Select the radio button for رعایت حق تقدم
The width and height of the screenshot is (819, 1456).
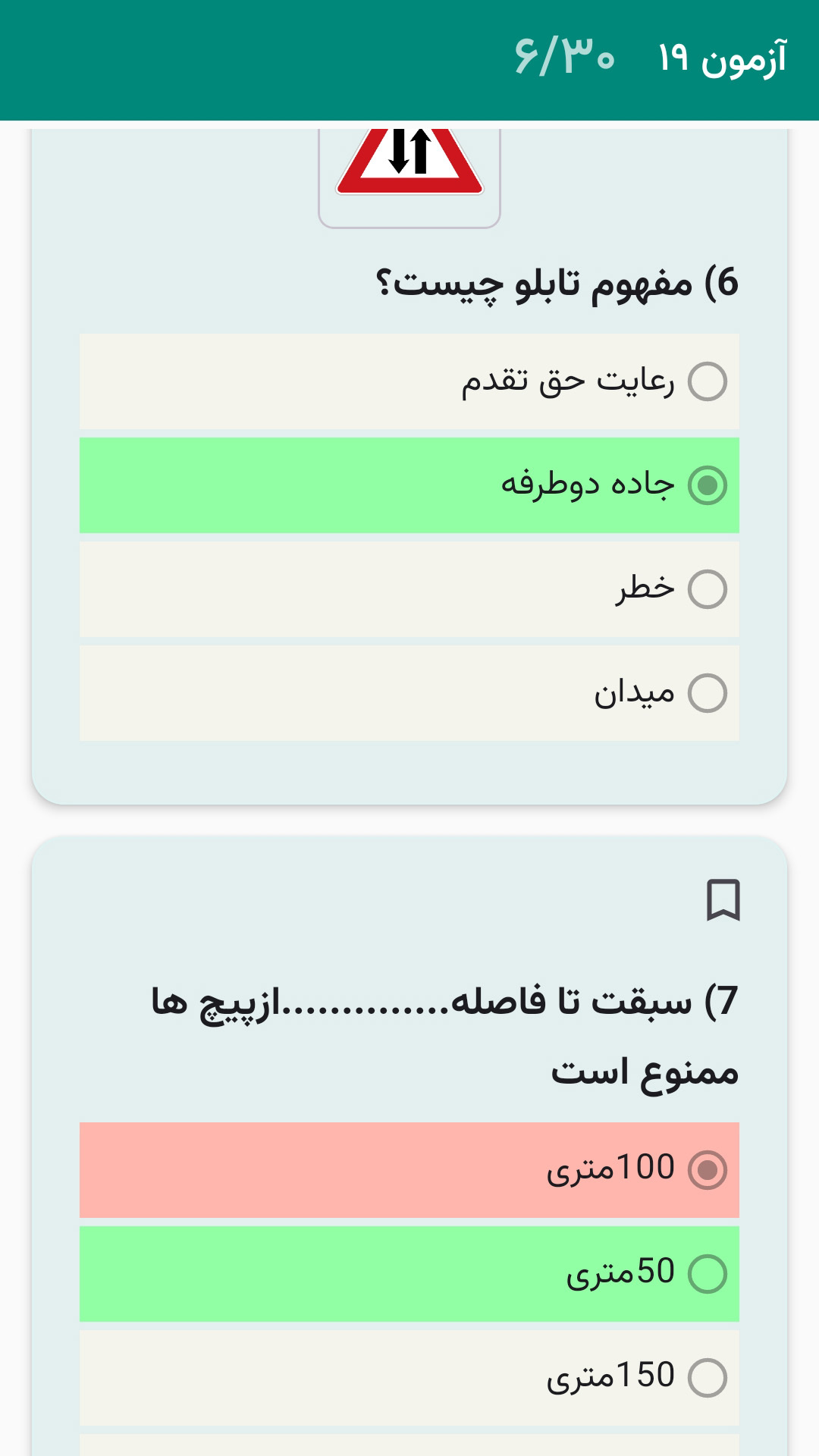point(708,383)
